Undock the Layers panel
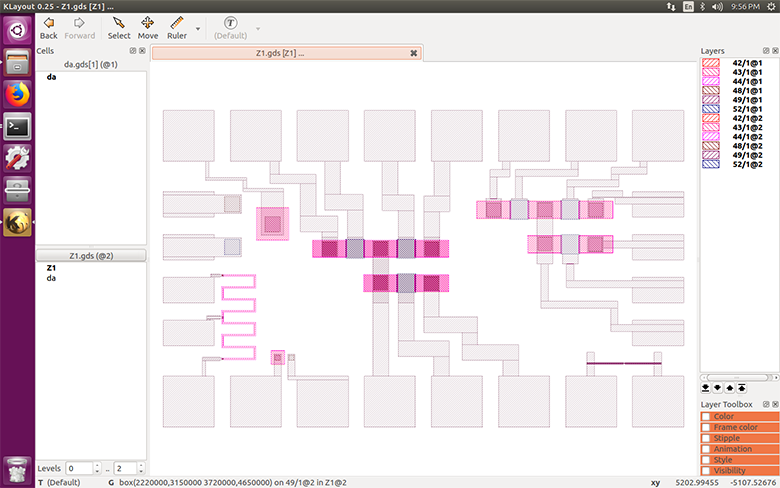The height and width of the screenshot is (488, 780). pyautogui.click(x=766, y=51)
